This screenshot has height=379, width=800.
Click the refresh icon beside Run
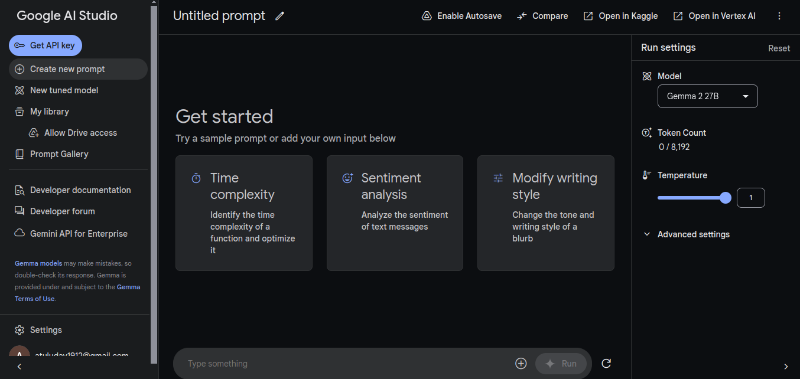point(606,364)
